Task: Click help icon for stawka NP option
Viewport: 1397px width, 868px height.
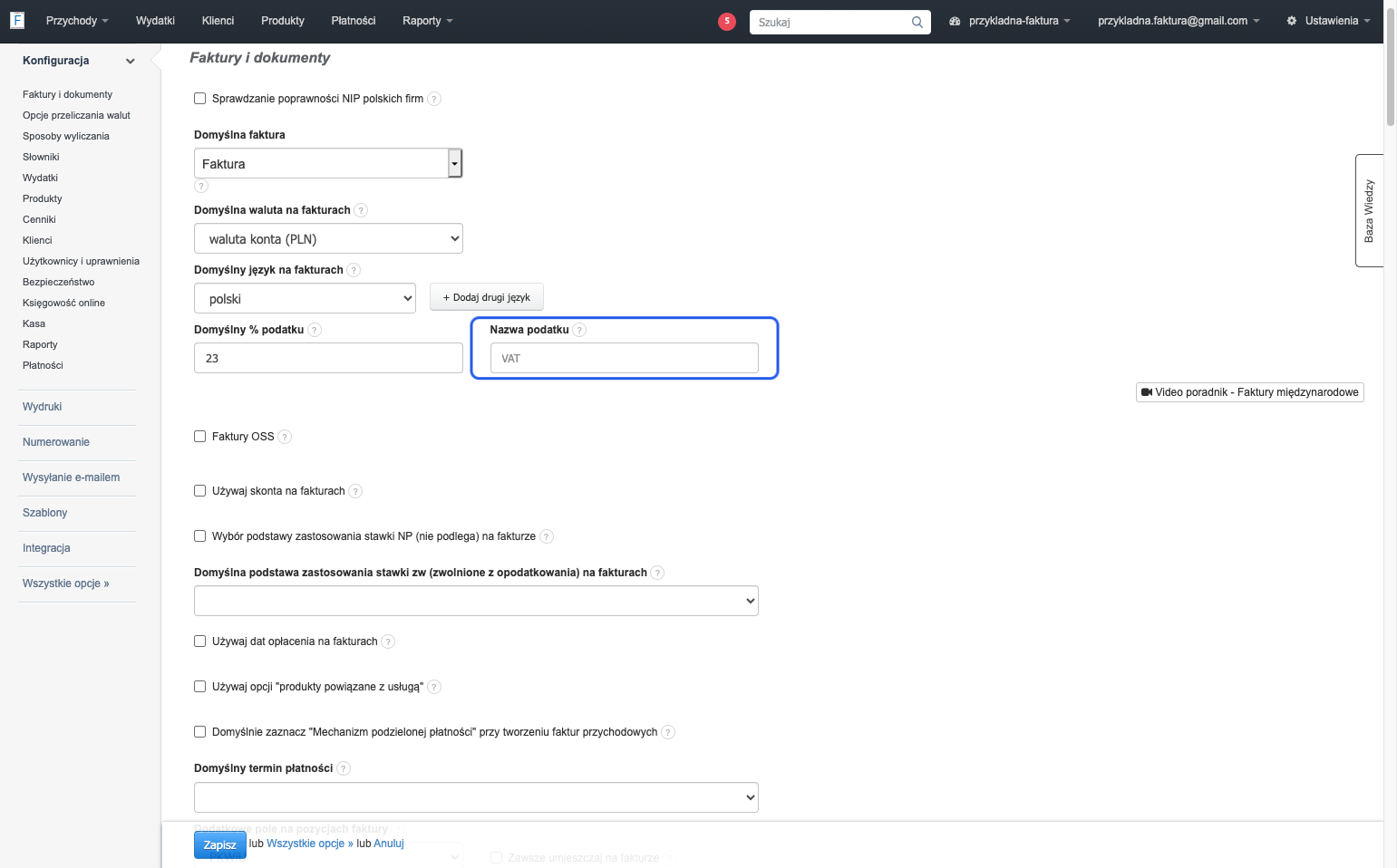Action: (547, 536)
